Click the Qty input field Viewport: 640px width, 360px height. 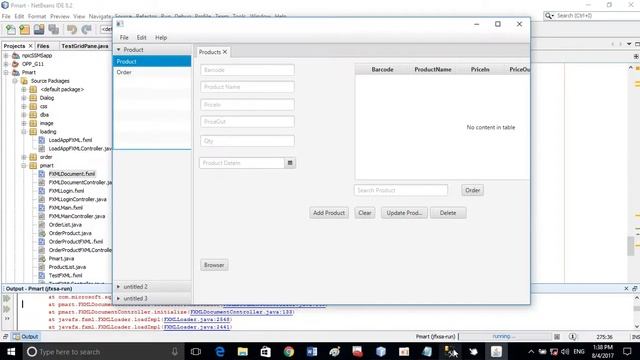(247, 141)
